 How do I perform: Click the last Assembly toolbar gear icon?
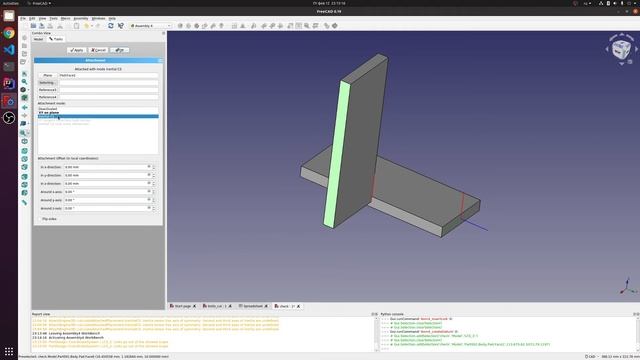click(335, 26)
